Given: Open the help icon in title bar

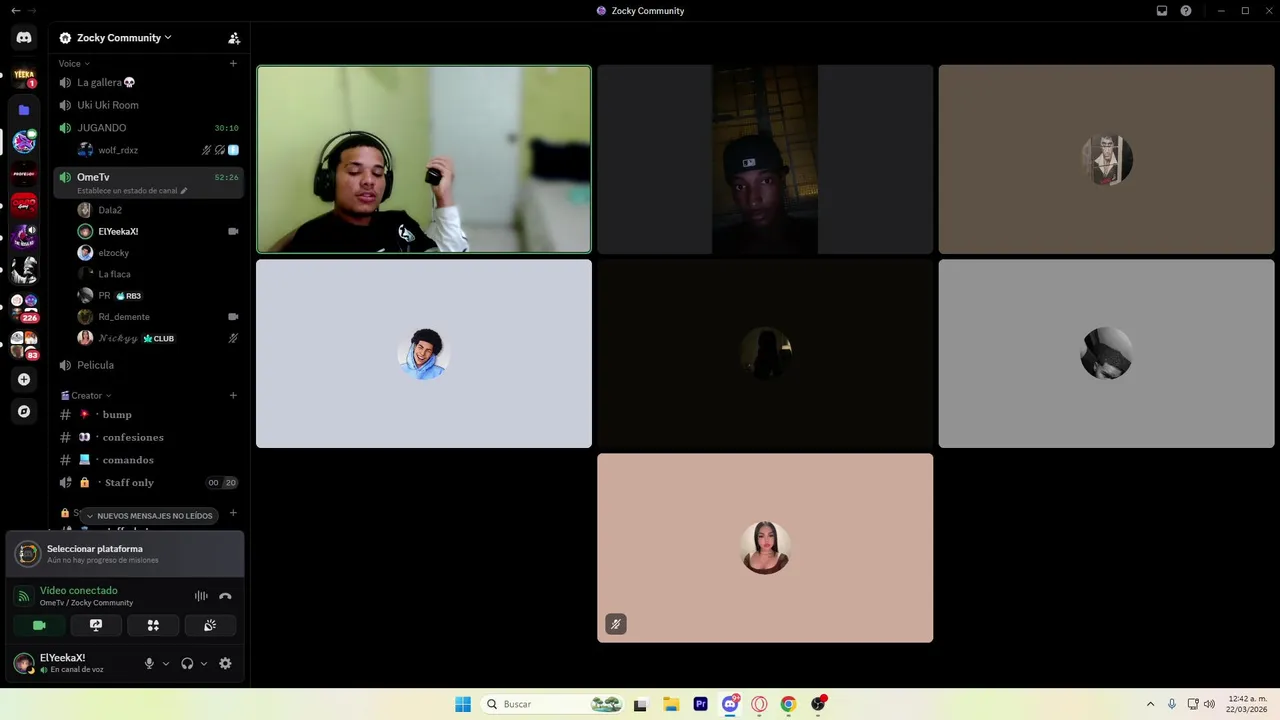Looking at the screenshot, I should (1186, 11).
